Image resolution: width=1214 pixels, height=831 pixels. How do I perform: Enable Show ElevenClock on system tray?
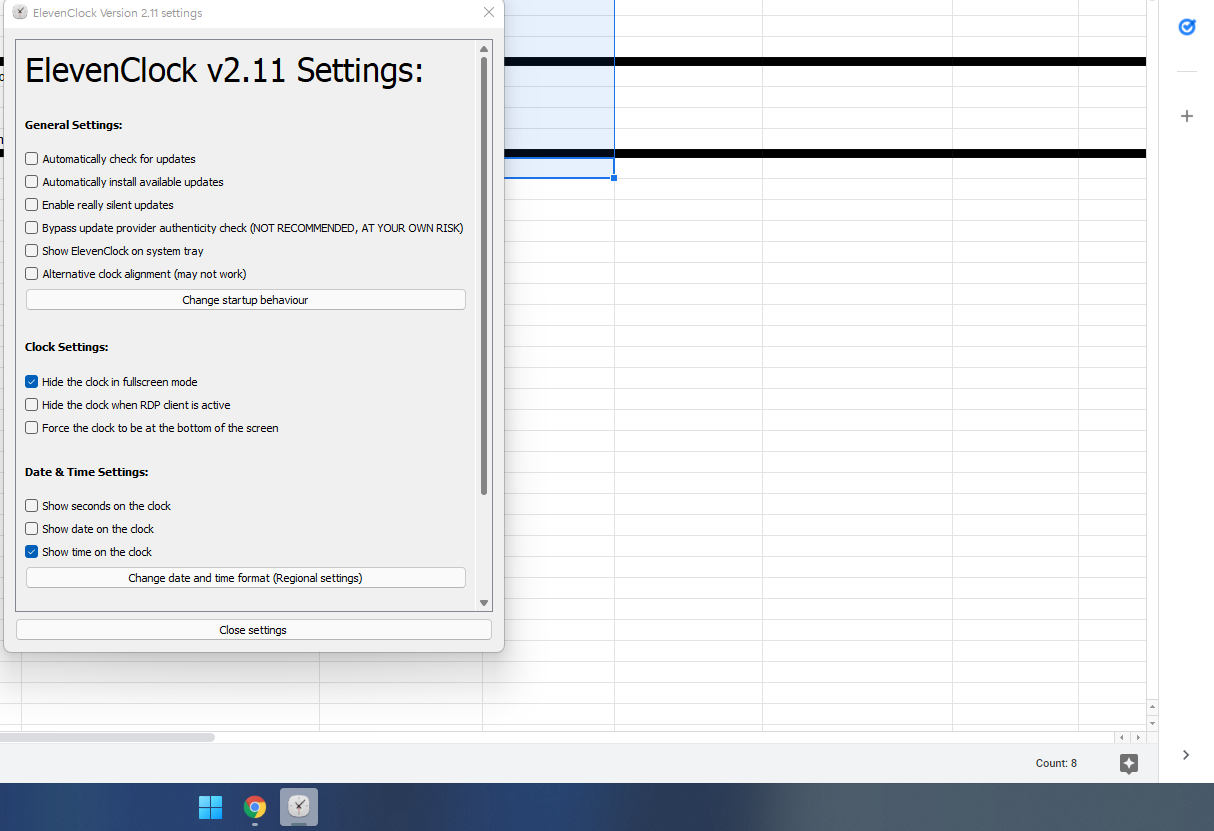[x=31, y=250]
